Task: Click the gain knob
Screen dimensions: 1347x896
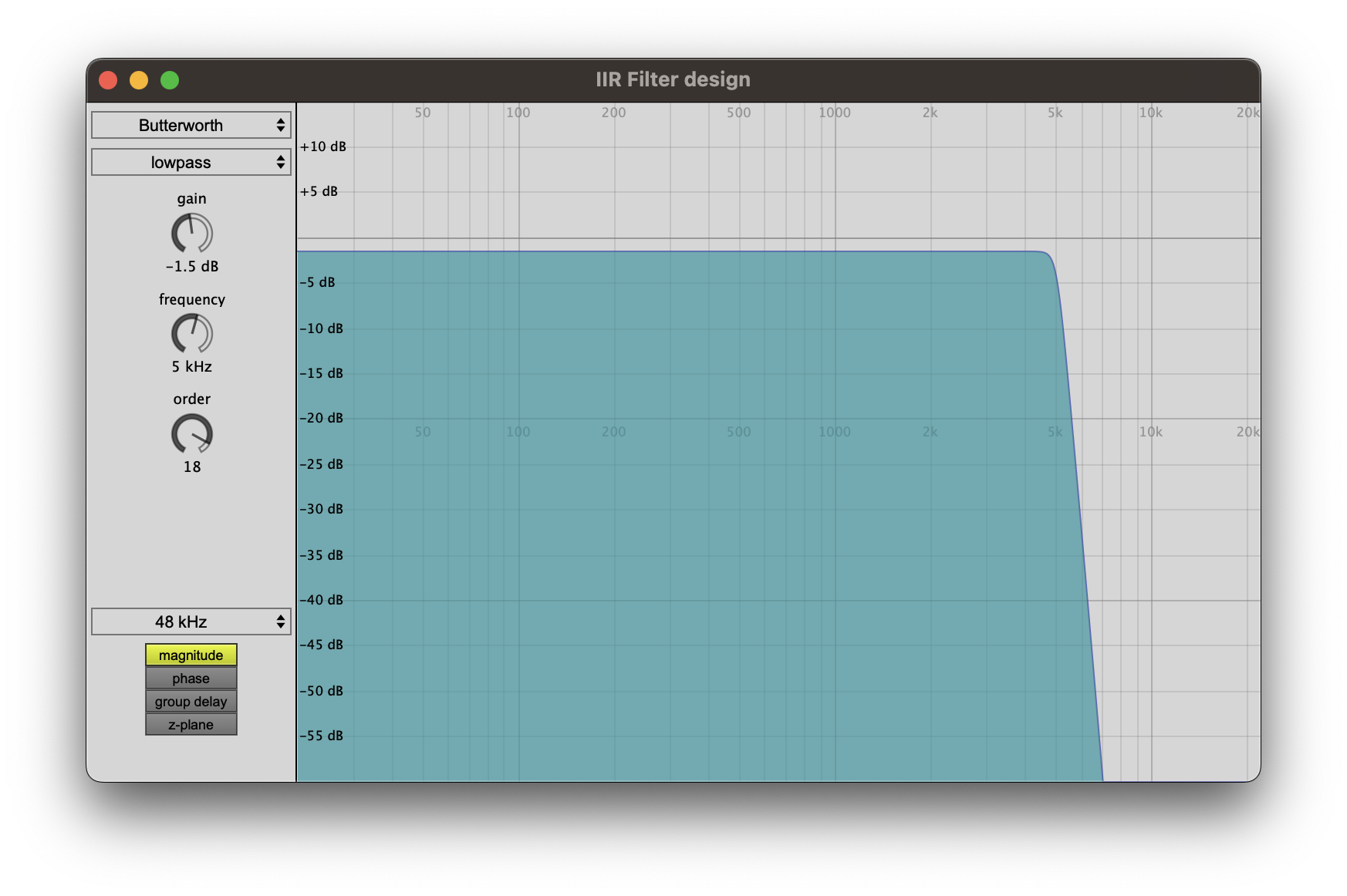Action: coord(192,233)
